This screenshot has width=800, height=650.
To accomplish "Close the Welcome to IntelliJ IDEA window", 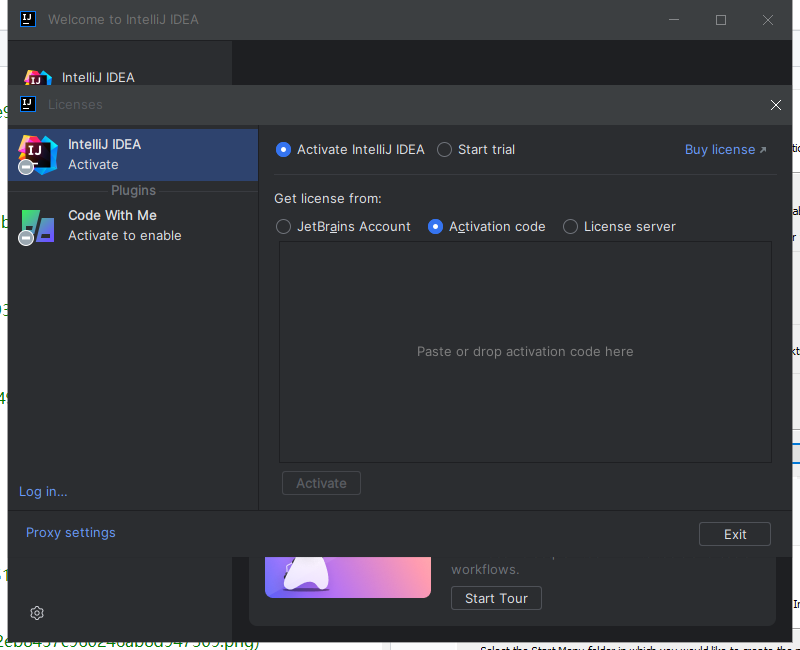I will click(x=768, y=20).
